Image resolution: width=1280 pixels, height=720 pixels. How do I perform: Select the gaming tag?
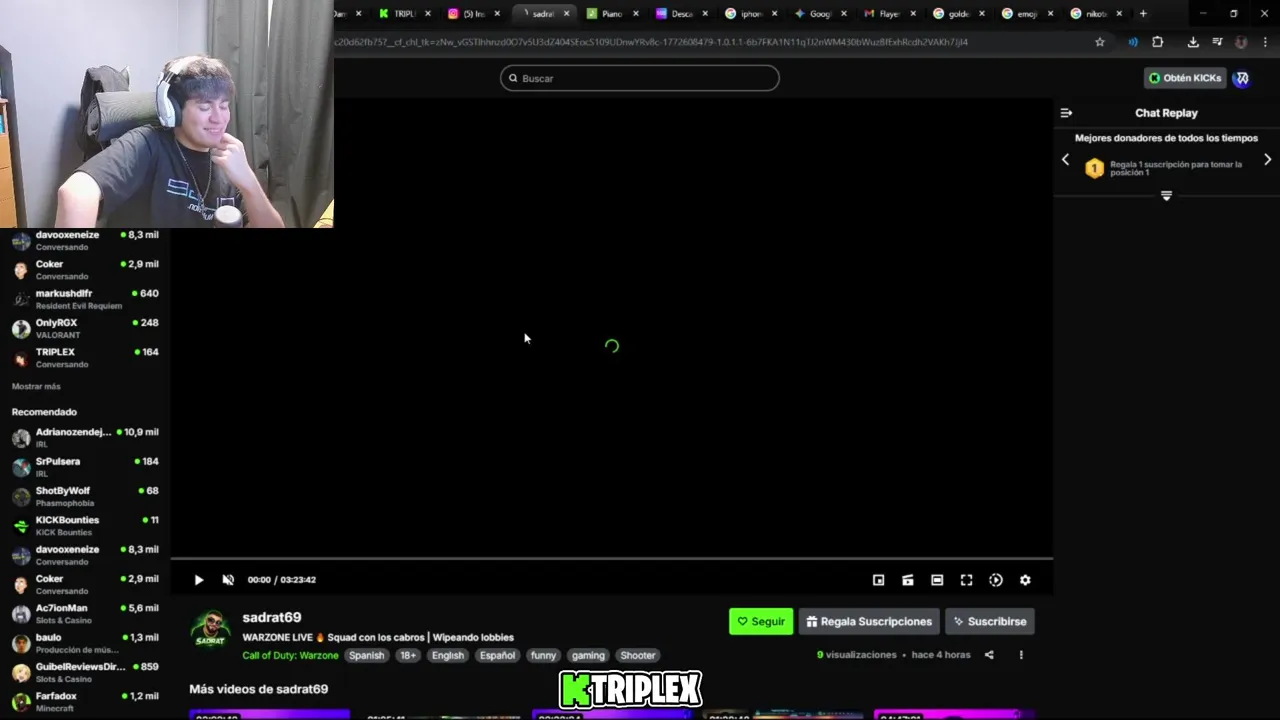(x=588, y=656)
